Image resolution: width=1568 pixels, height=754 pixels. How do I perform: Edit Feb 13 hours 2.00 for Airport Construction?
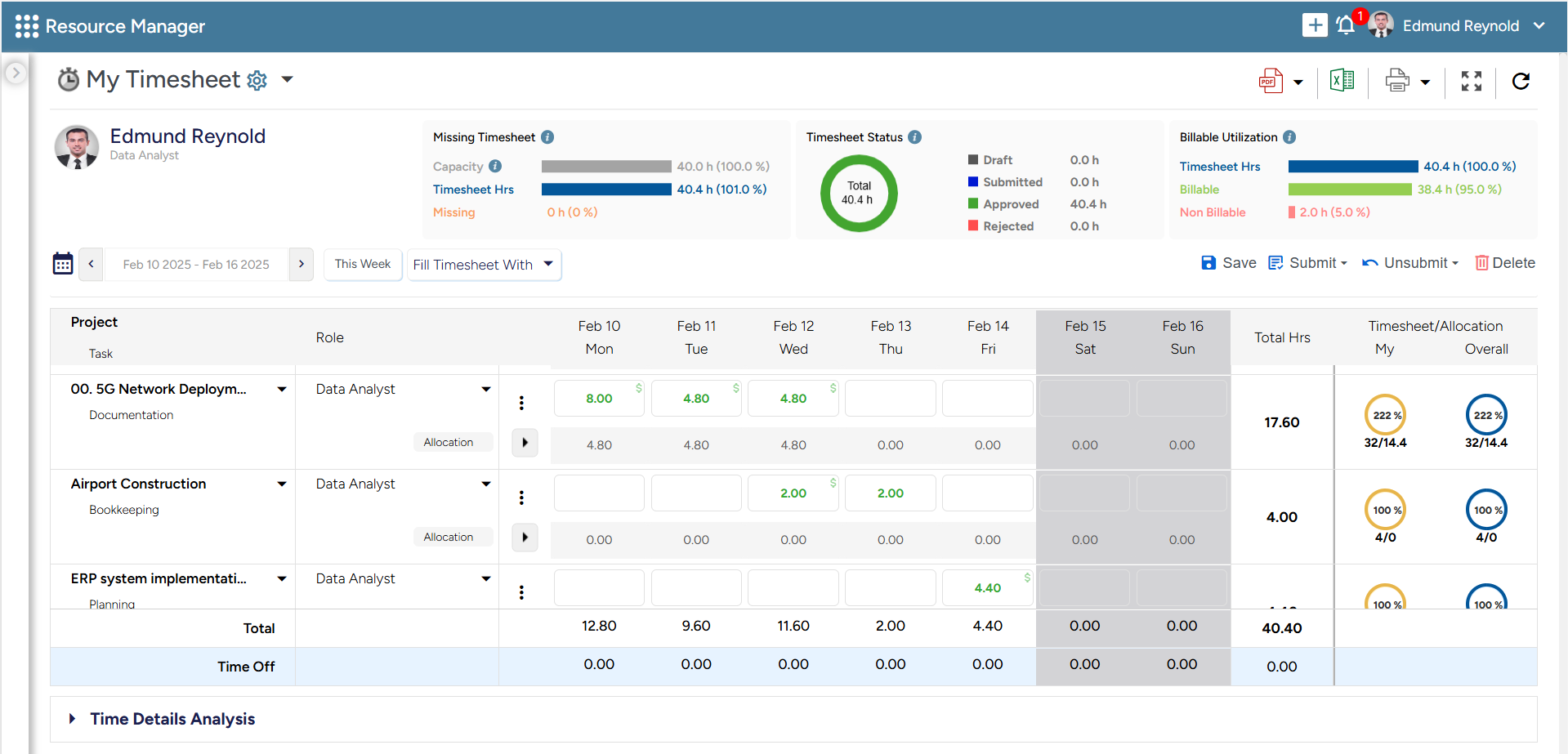[891, 493]
